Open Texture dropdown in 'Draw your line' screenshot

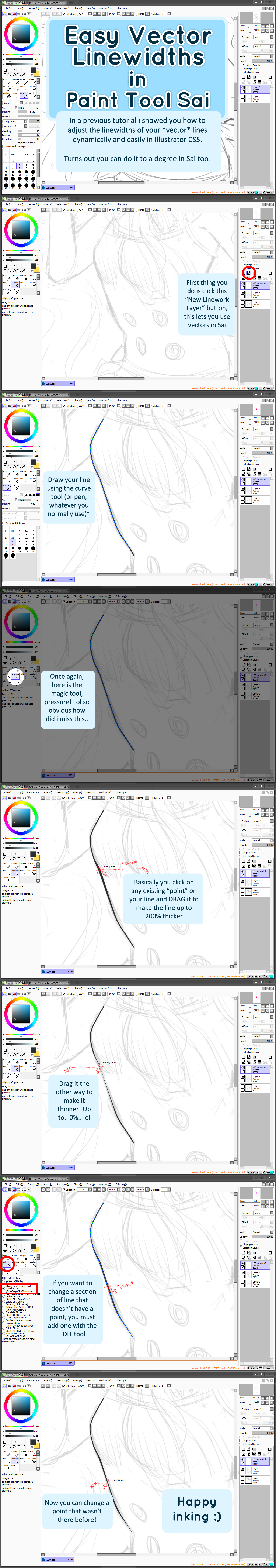tap(263, 429)
